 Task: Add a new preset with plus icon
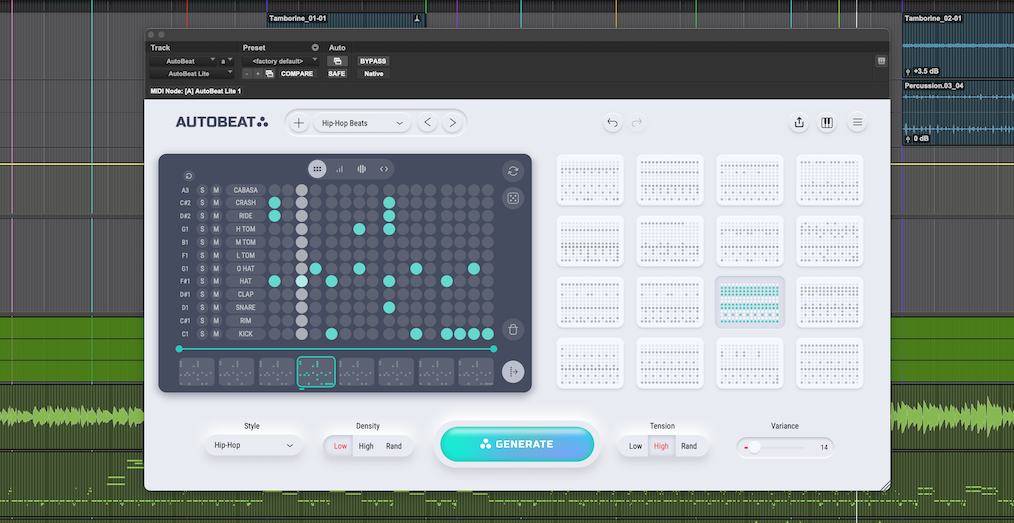(299, 123)
